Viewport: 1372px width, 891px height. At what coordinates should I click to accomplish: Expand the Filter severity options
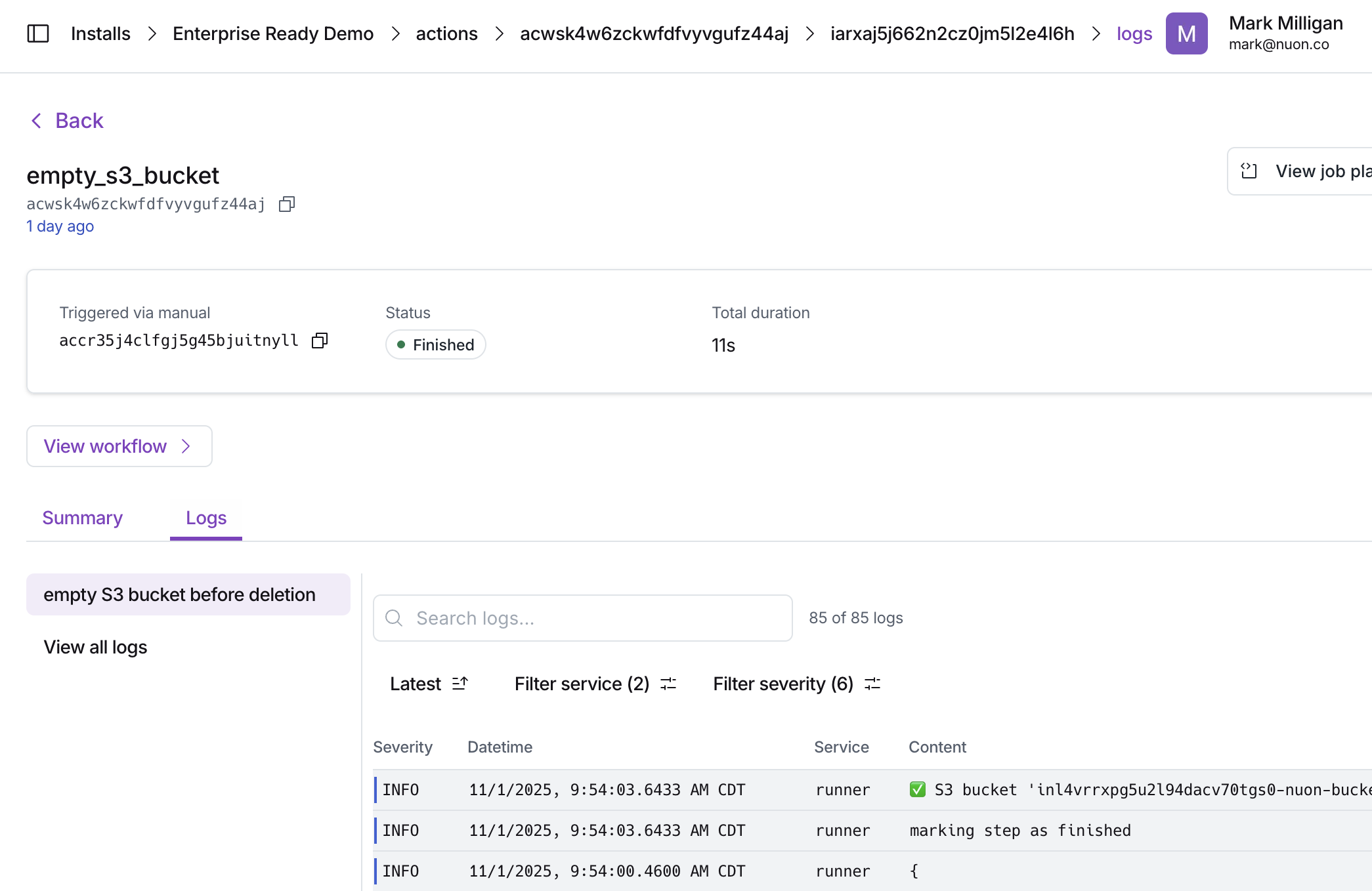click(872, 683)
